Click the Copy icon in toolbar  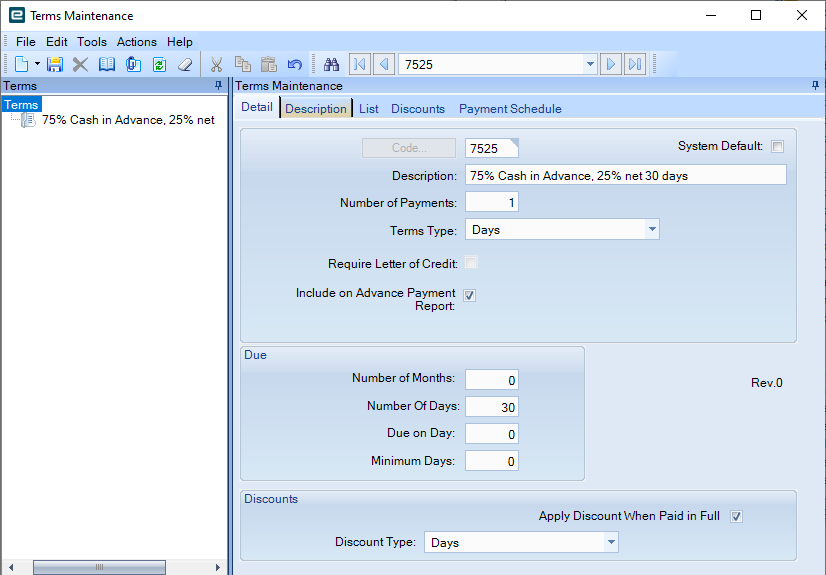click(x=242, y=64)
